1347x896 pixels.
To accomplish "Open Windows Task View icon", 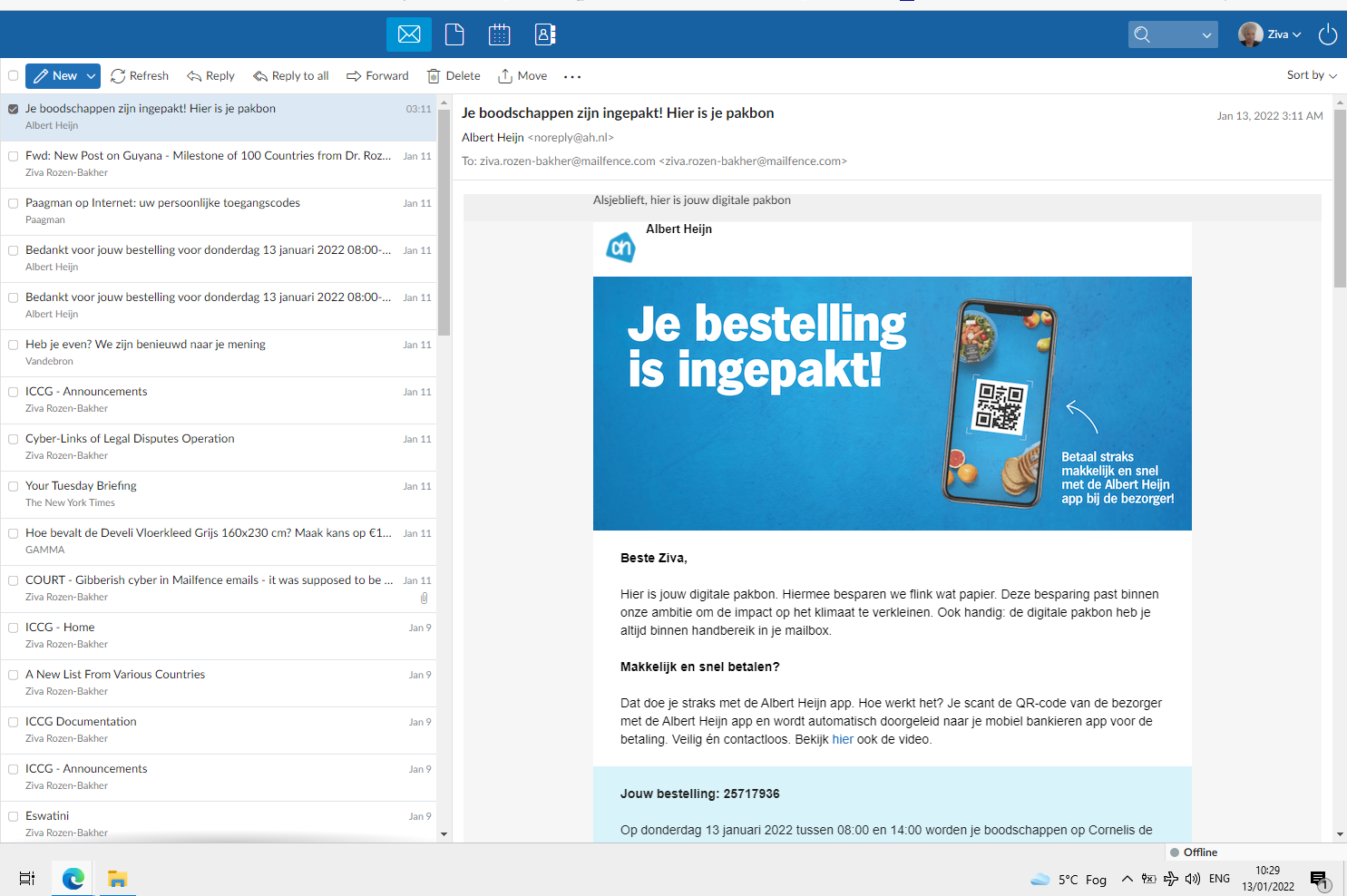I will (27, 878).
